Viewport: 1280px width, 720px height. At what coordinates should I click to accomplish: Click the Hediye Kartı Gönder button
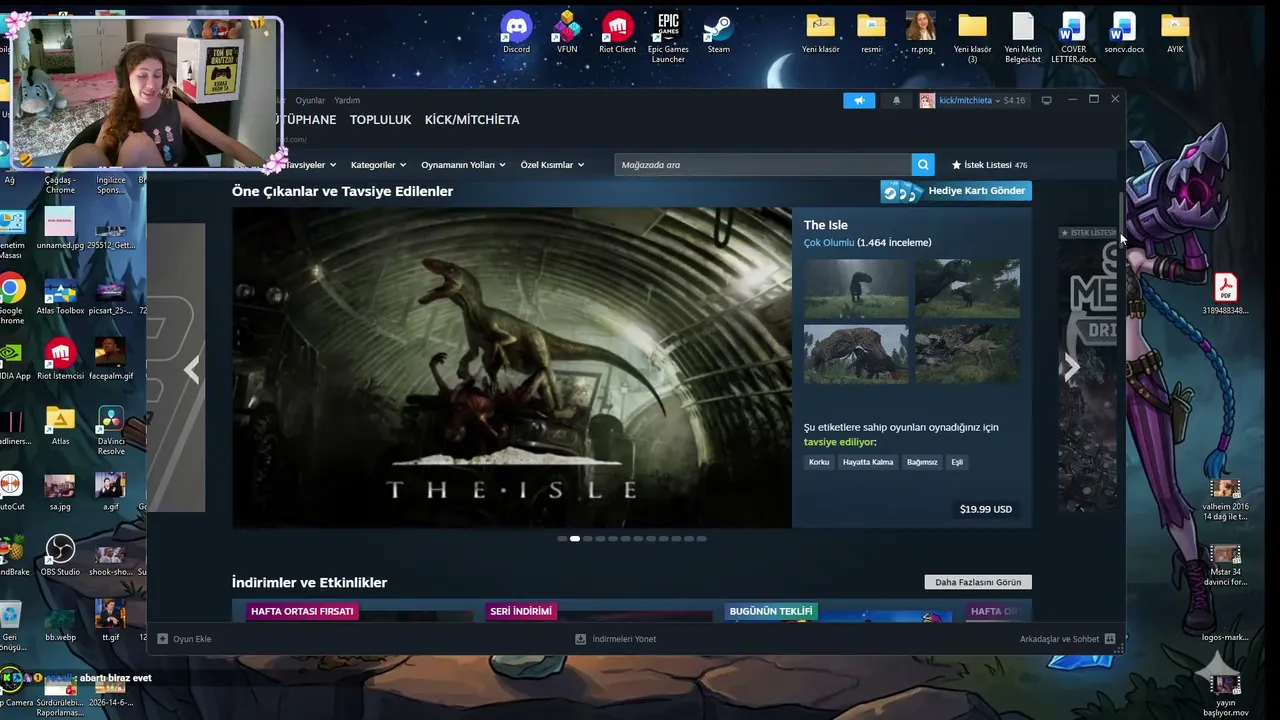[x=955, y=191]
